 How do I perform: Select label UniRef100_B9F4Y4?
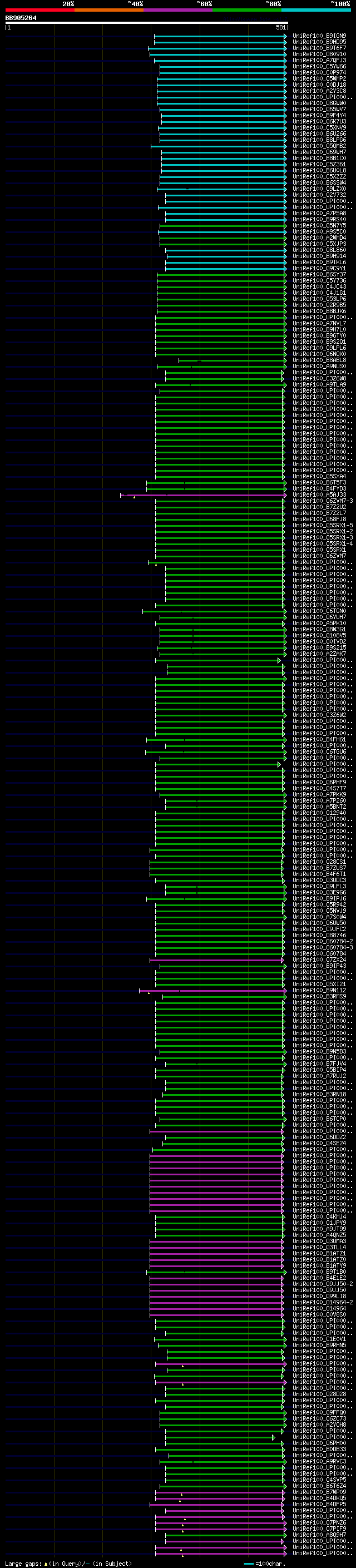[319, 115]
